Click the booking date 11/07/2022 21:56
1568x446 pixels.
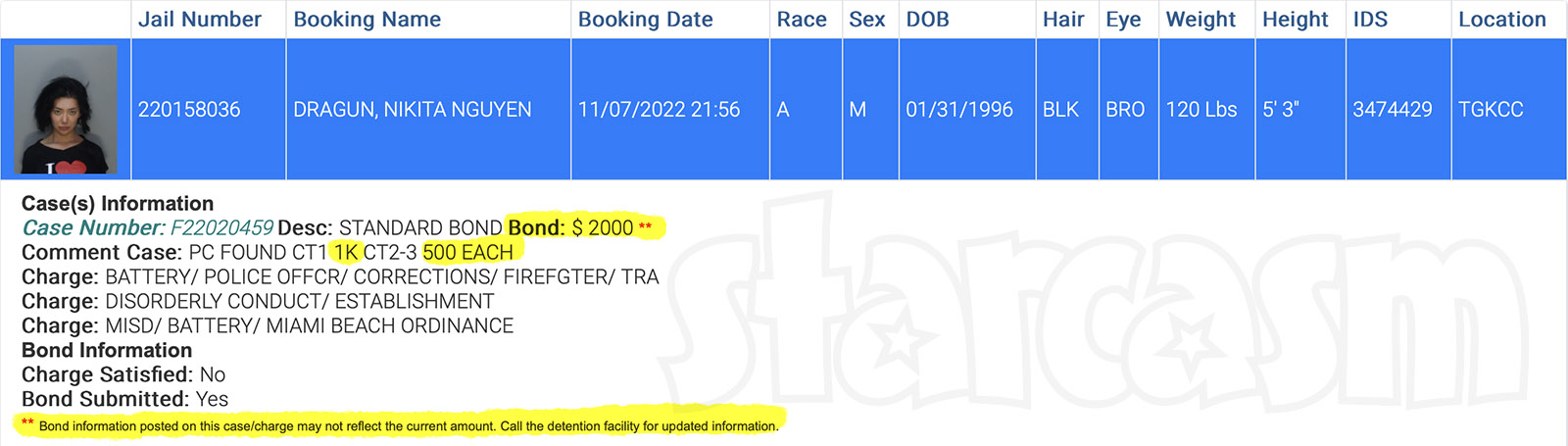click(659, 110)
